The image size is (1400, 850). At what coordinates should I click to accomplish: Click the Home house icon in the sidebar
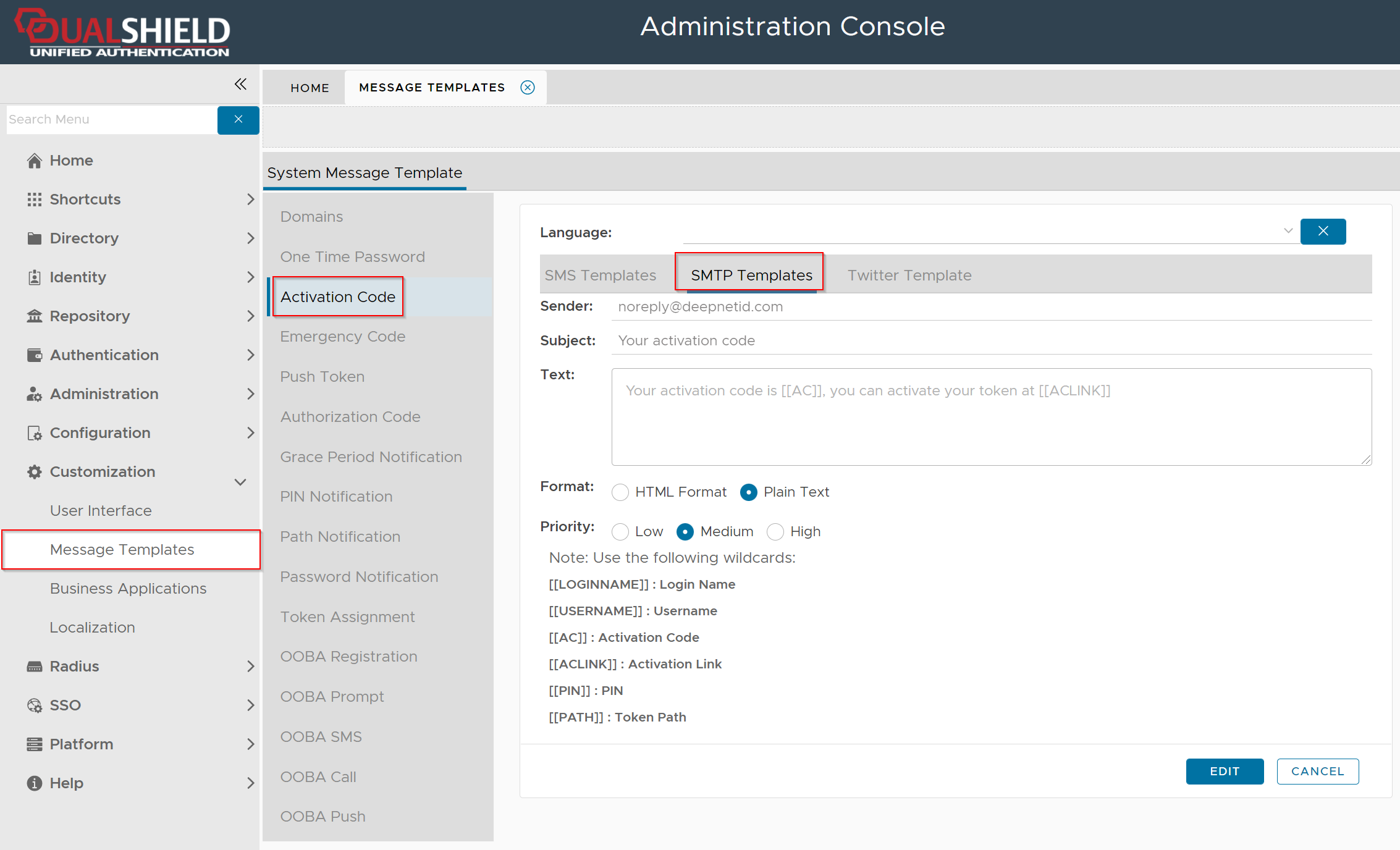pyautogui.click(x=35, y=161)
